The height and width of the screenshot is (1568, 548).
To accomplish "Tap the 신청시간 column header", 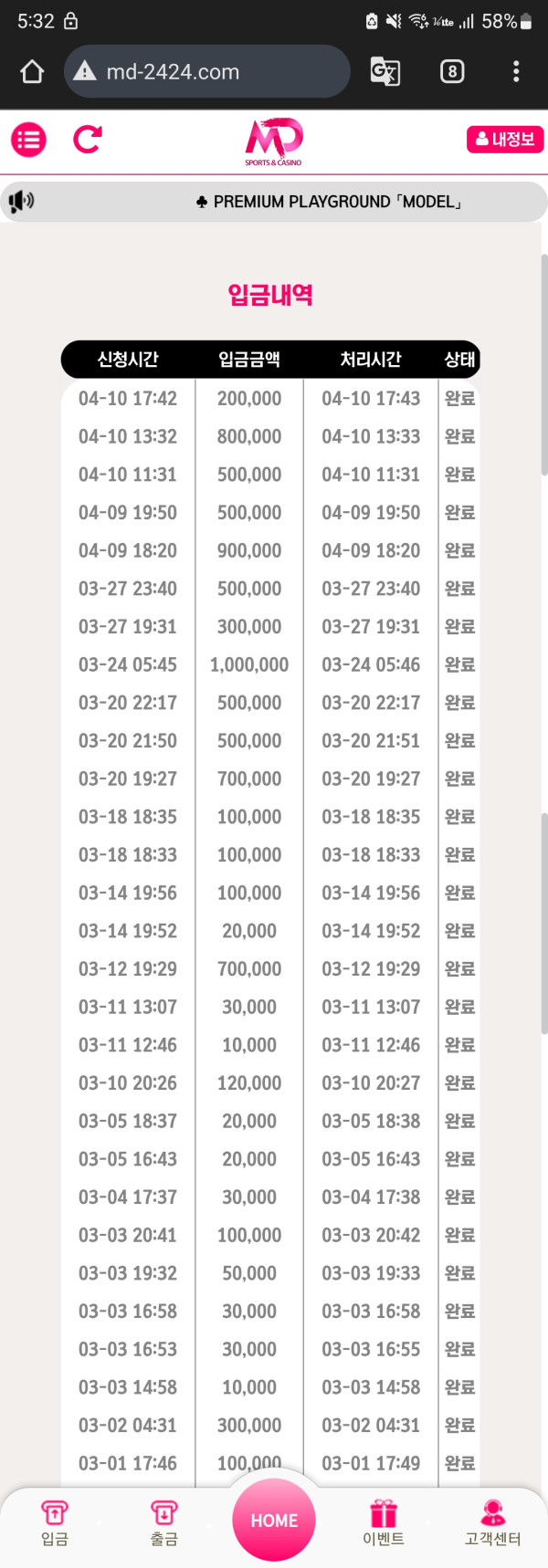I will coord(128,360).
